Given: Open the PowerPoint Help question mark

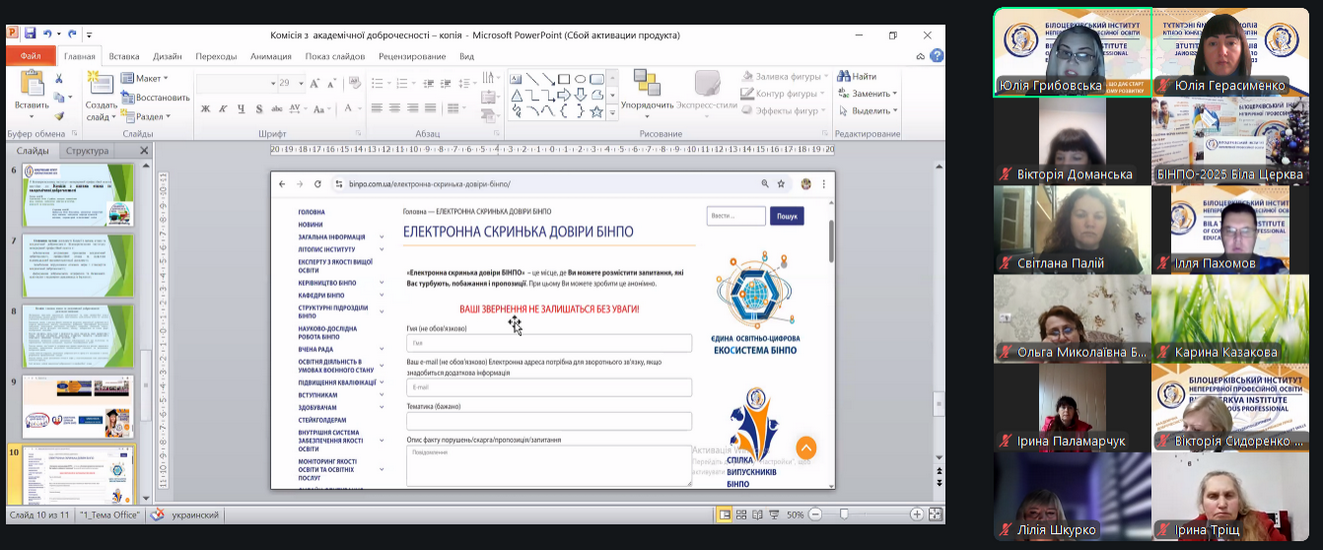Looking at the screenshot, I should 936,57.
